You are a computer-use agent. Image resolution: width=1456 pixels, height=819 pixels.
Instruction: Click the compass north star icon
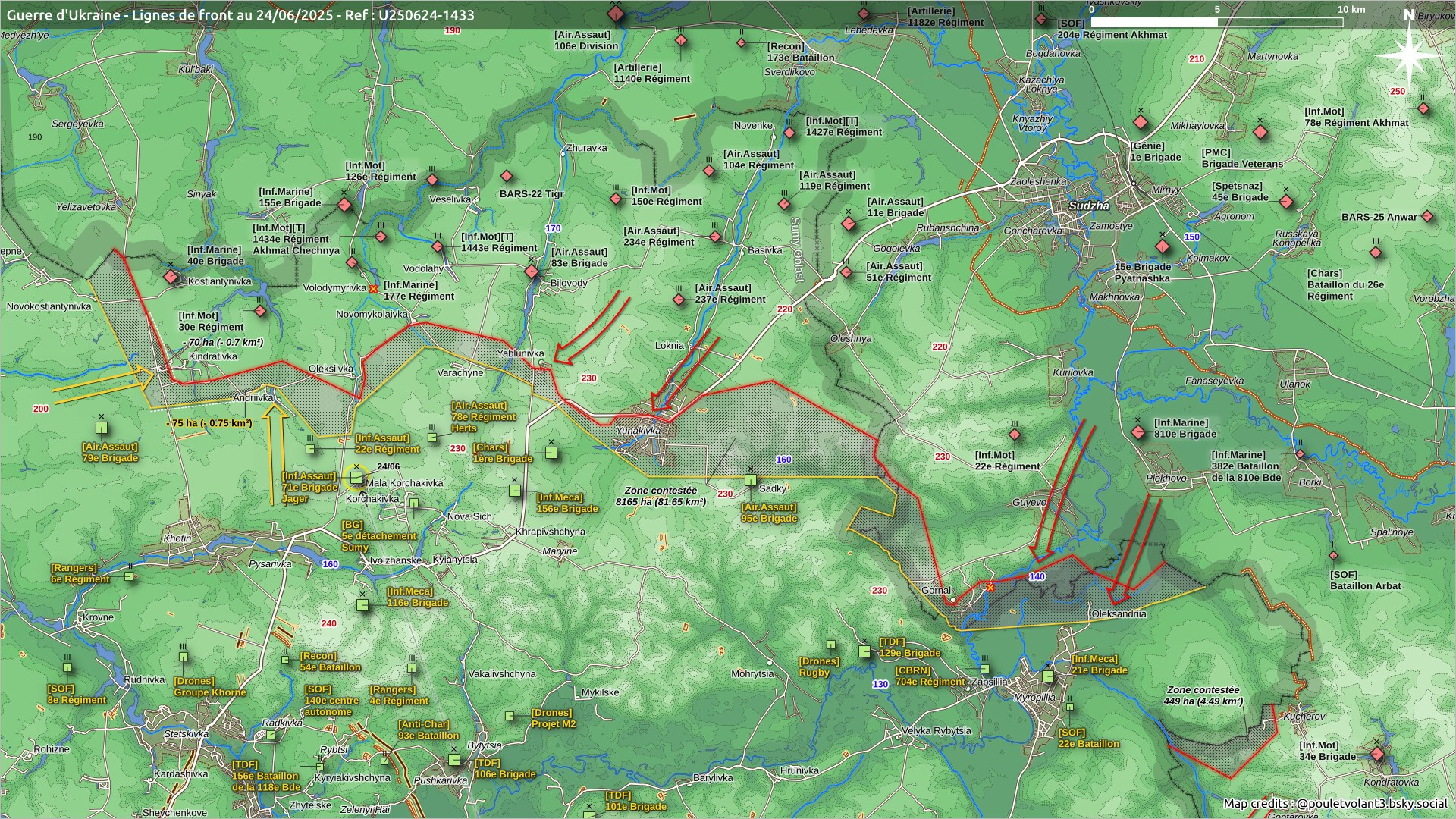click(x=1410, y=55)
